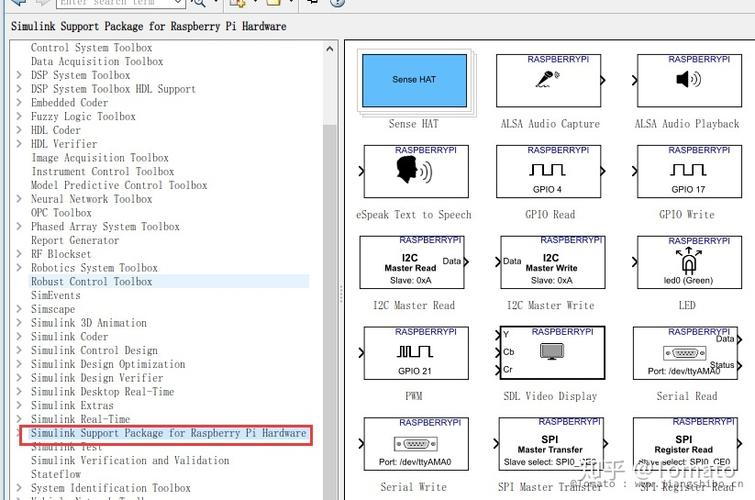Select the ALSA Audio Playback speaker block
The height and width of the screenshot is (500, 755).
[689, 80]
